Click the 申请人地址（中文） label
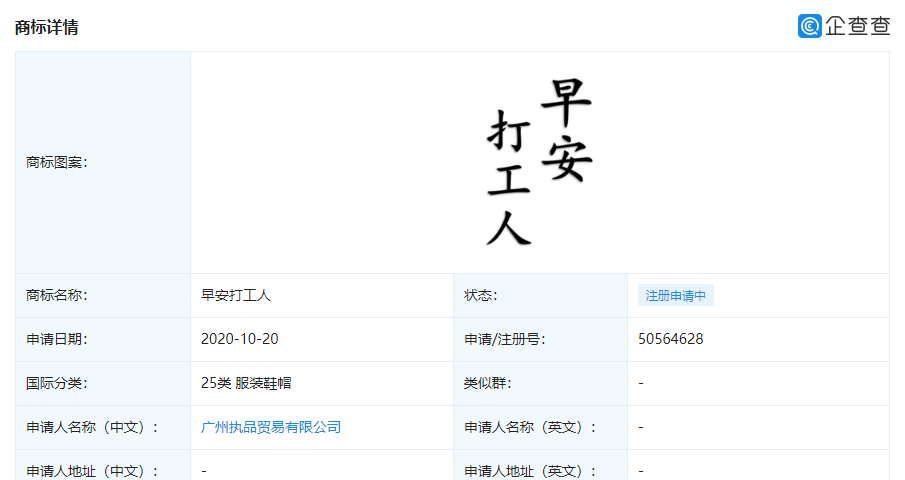The height and width of the screenshot is (480, 905). (x=92, y=470)
